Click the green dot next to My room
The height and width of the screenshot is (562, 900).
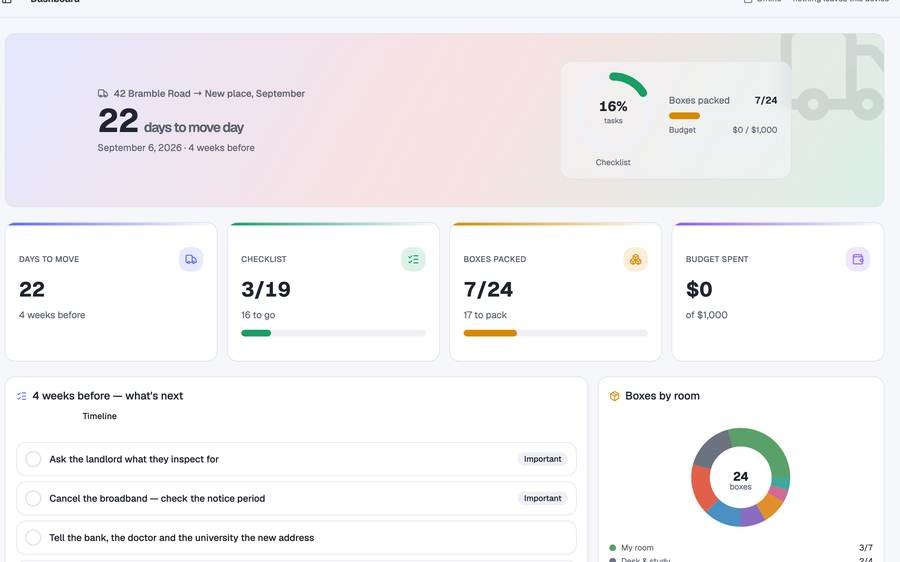point(612,548)
